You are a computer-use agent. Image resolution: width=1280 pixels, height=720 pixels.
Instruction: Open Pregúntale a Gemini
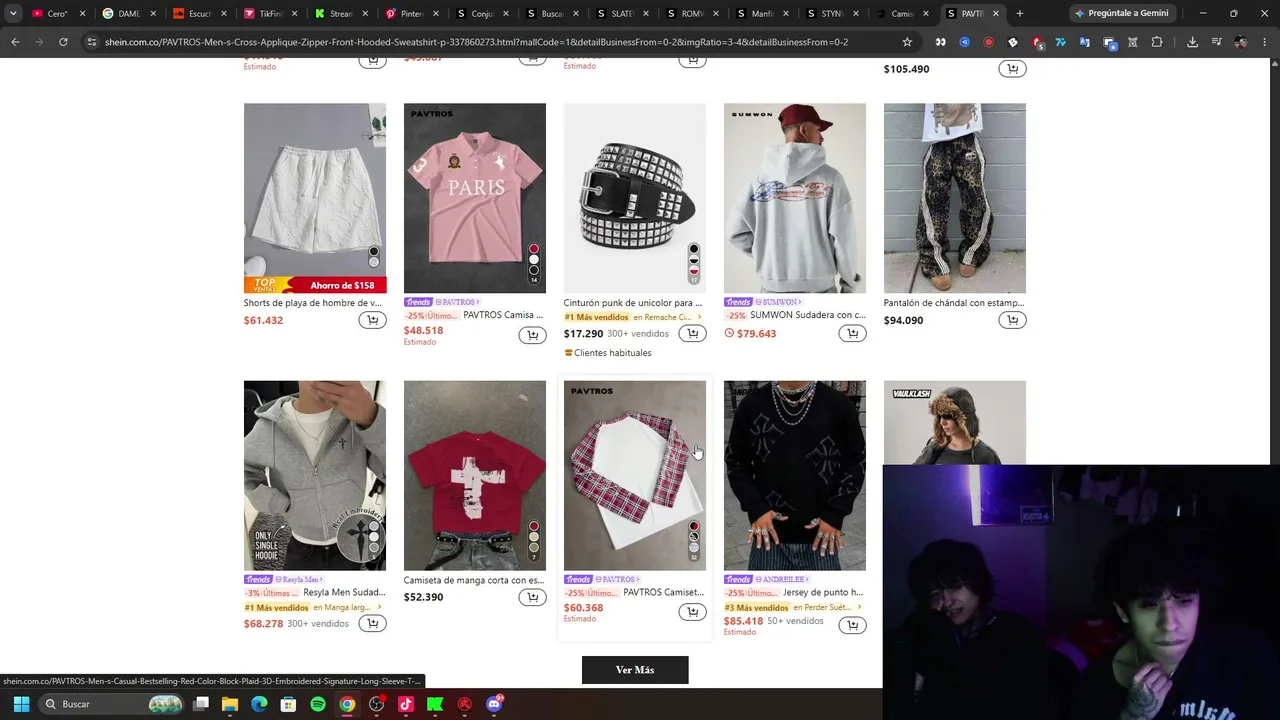coord(1121,14)
